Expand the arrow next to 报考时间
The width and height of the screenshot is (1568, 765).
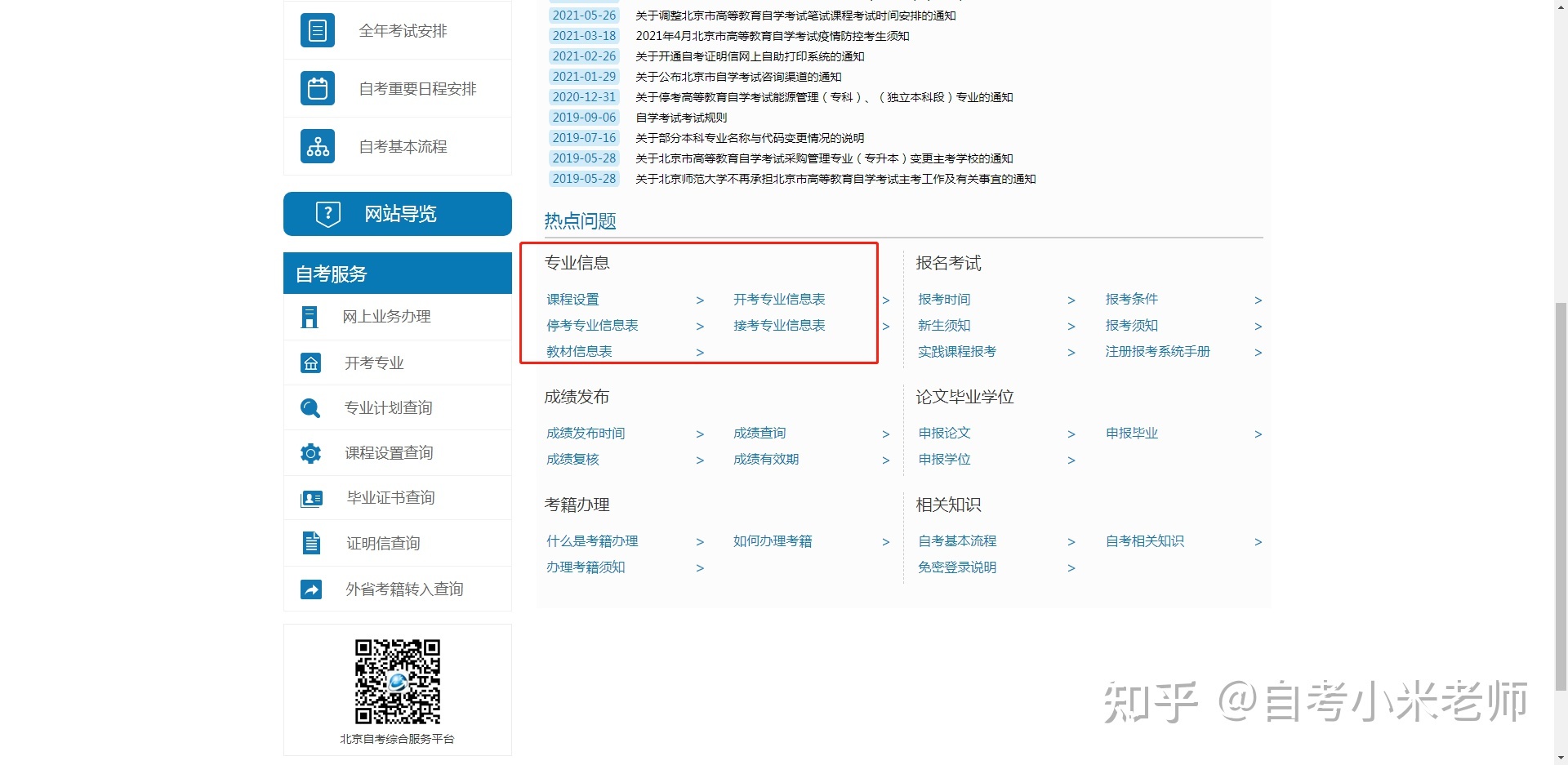coord(1071,300)
